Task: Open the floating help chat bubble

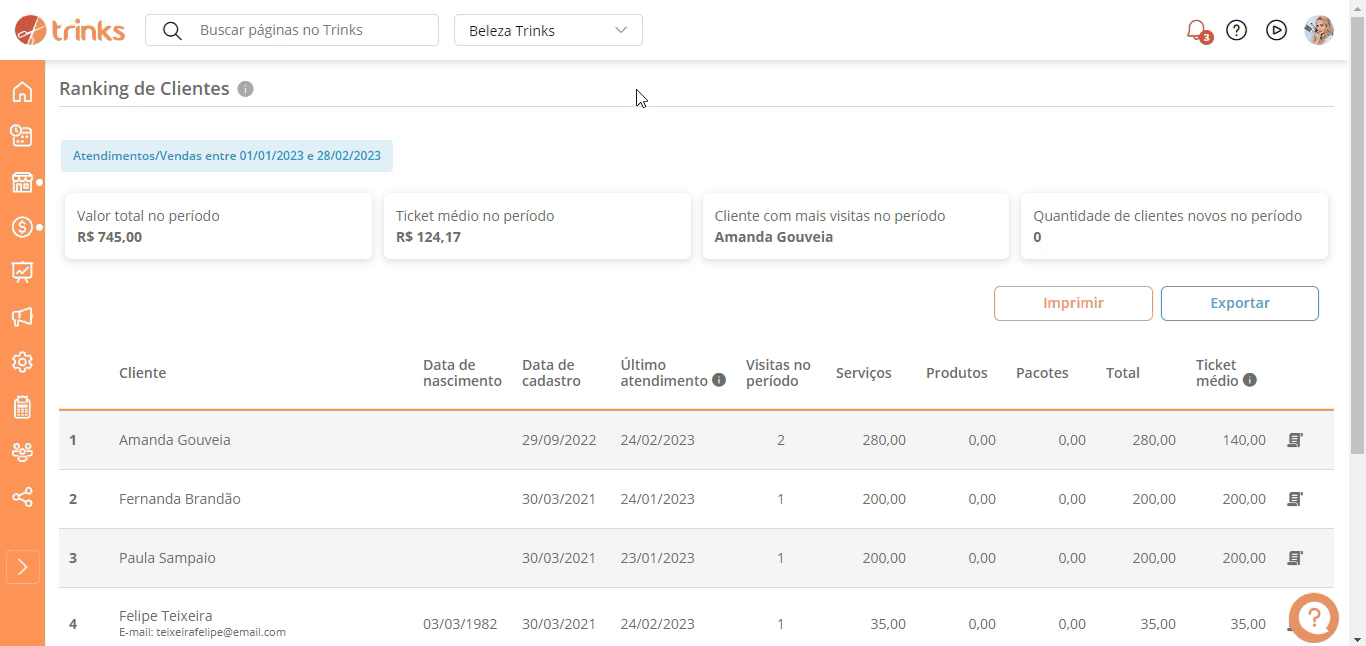Action: [x=1313, y=618]
